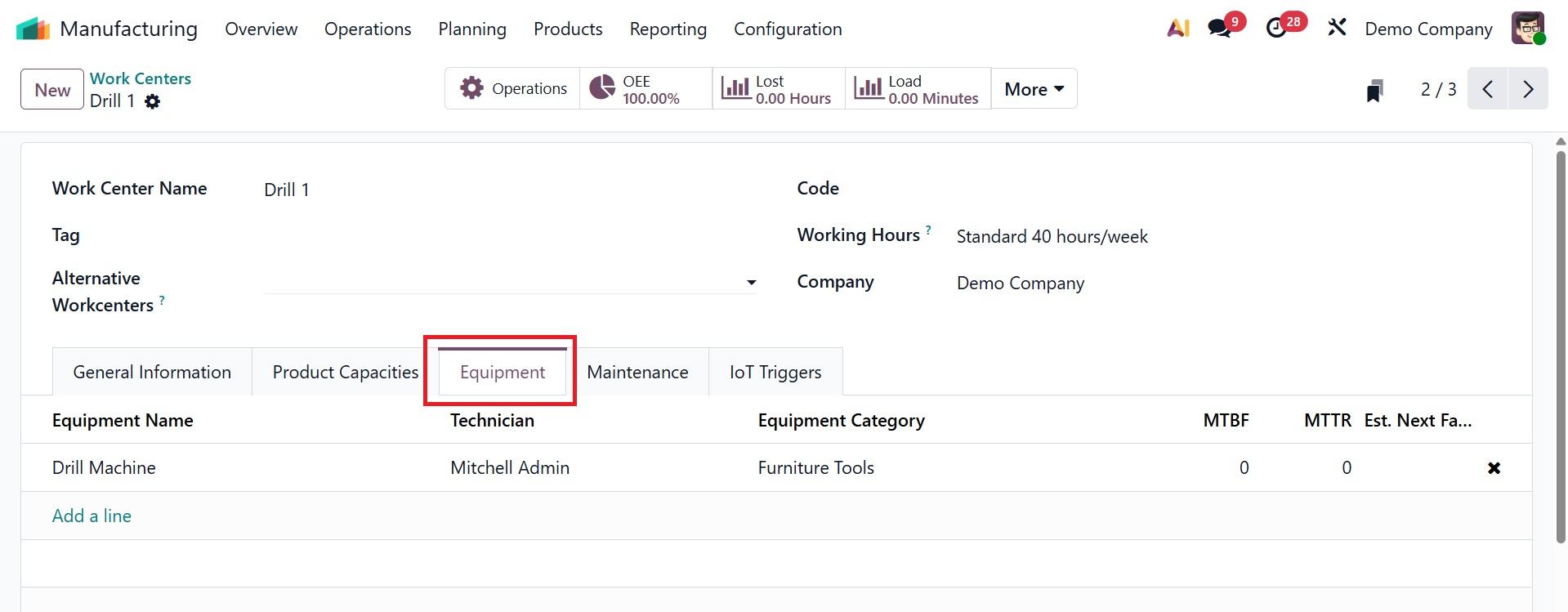Go to the previous work center record
Image resolution: width=1568 pixels, height=612 pixels.
[1488, 89]
